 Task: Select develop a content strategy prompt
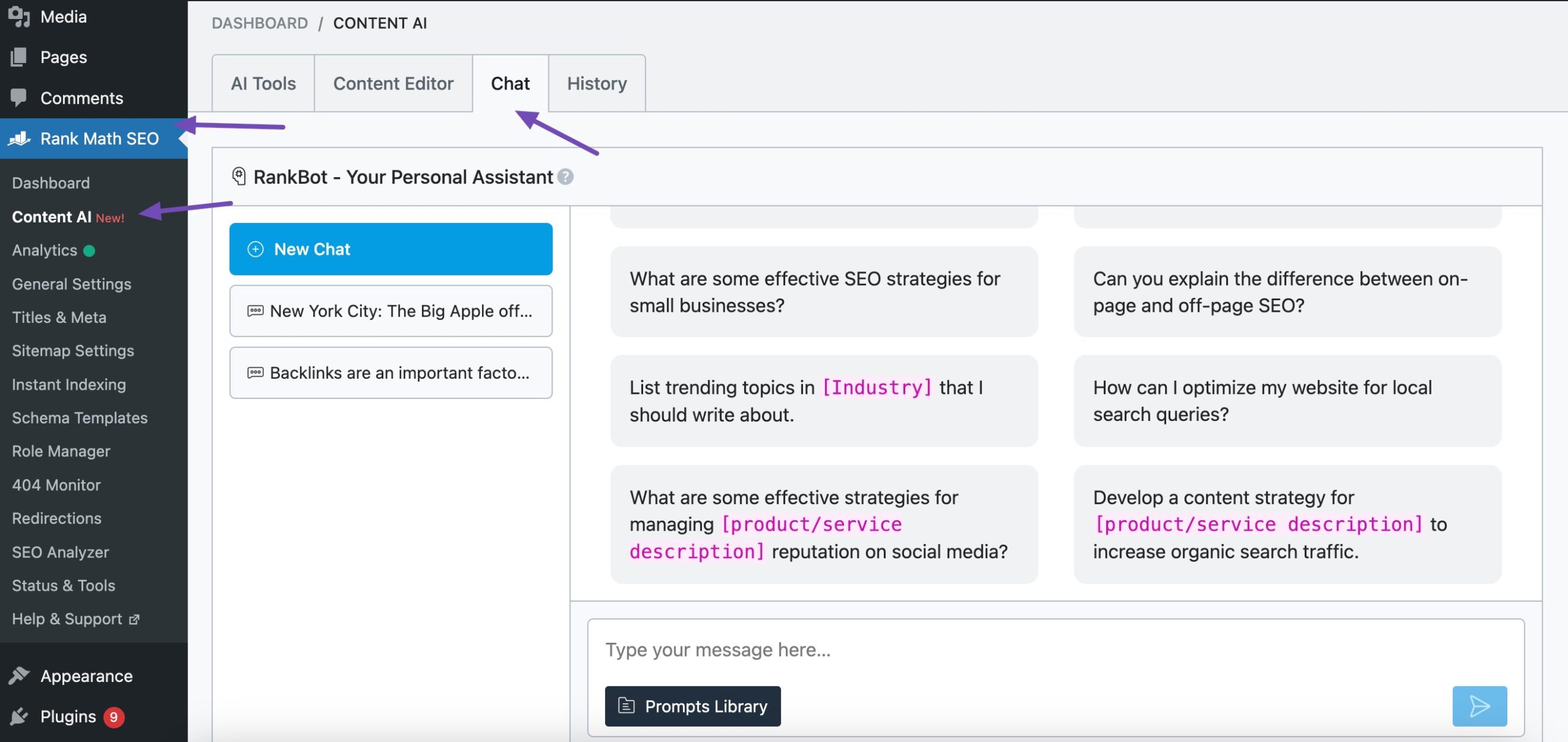pyautogui.click(x=1287, y=524)
